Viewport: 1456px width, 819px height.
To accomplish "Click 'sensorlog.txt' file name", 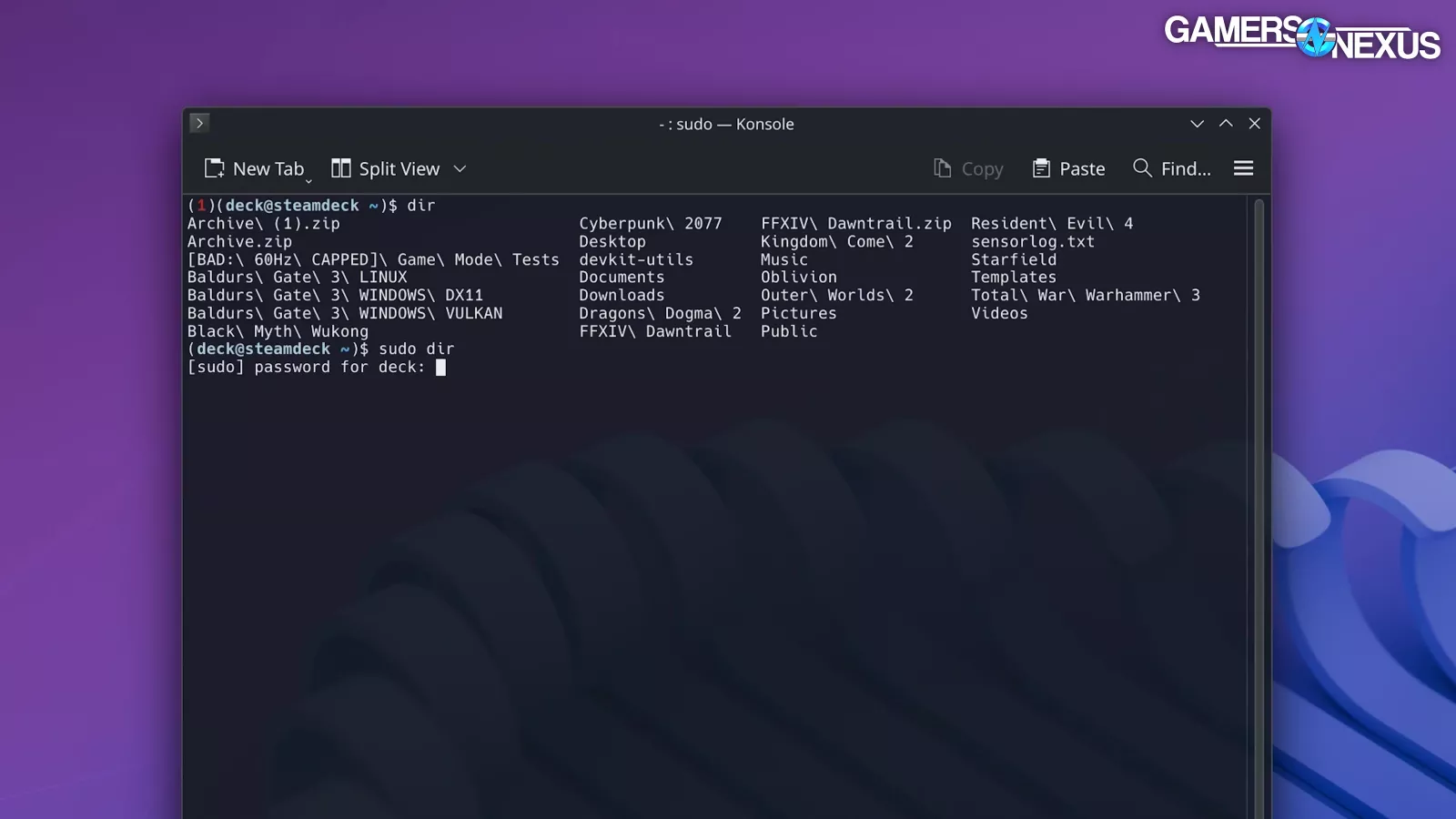I will pyautogui.click(x=1033, y=242).
